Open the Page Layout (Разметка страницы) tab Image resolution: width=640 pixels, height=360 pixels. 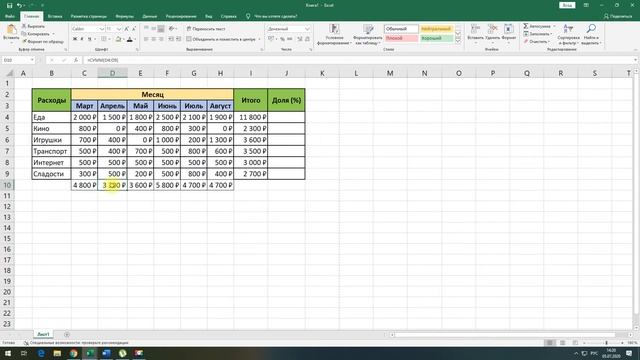(89, 16)
